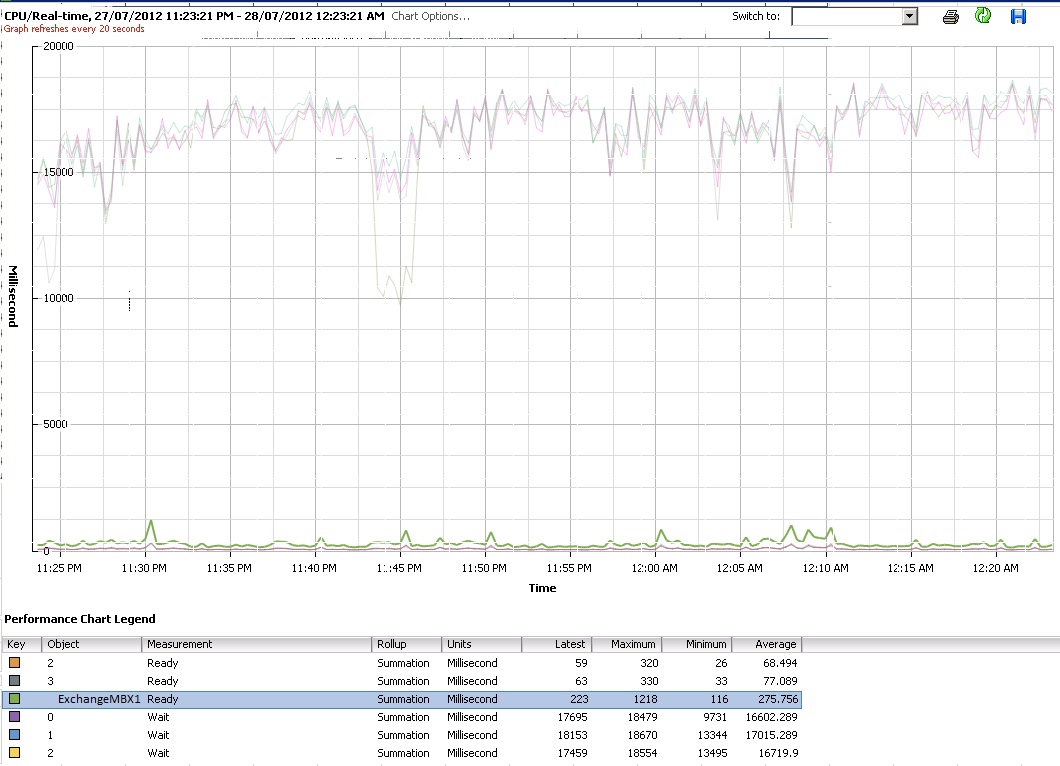Click inside the Switch to combo box
Screen dimensions: 1060x766
click(850, 16)
